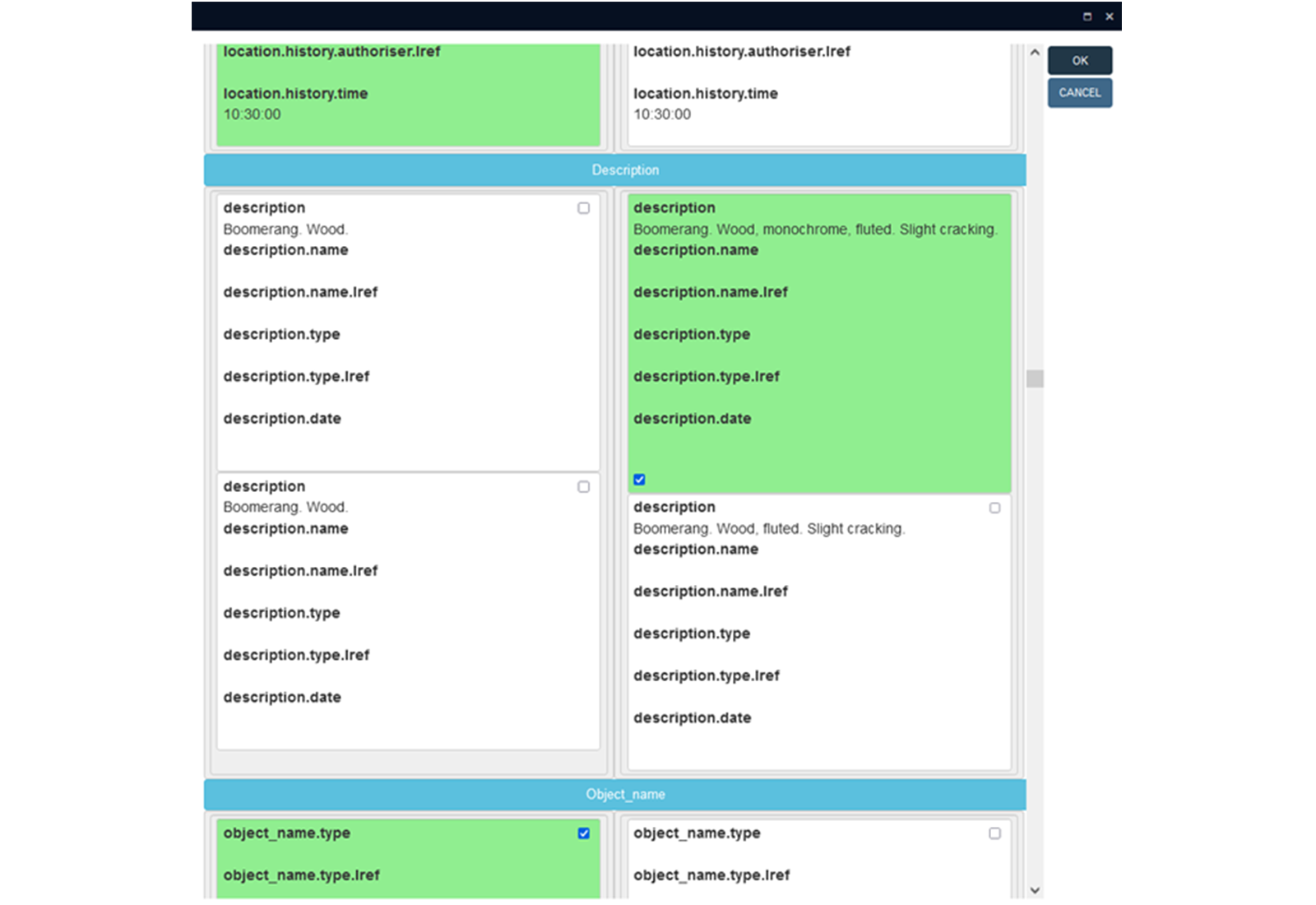Close the dialog with the X icon

click(1109, 16)
